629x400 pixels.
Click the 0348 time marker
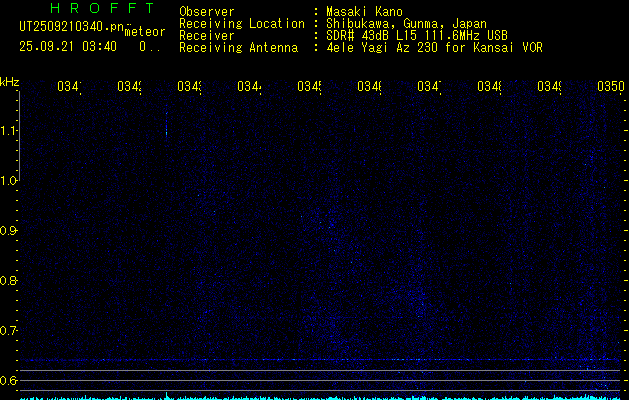(489, 86)
